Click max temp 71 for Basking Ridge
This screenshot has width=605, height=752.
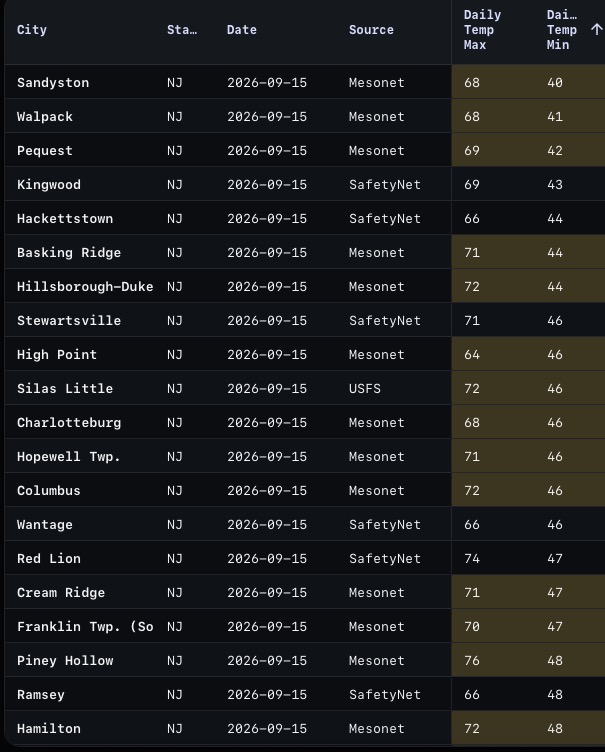coord(472,253)
